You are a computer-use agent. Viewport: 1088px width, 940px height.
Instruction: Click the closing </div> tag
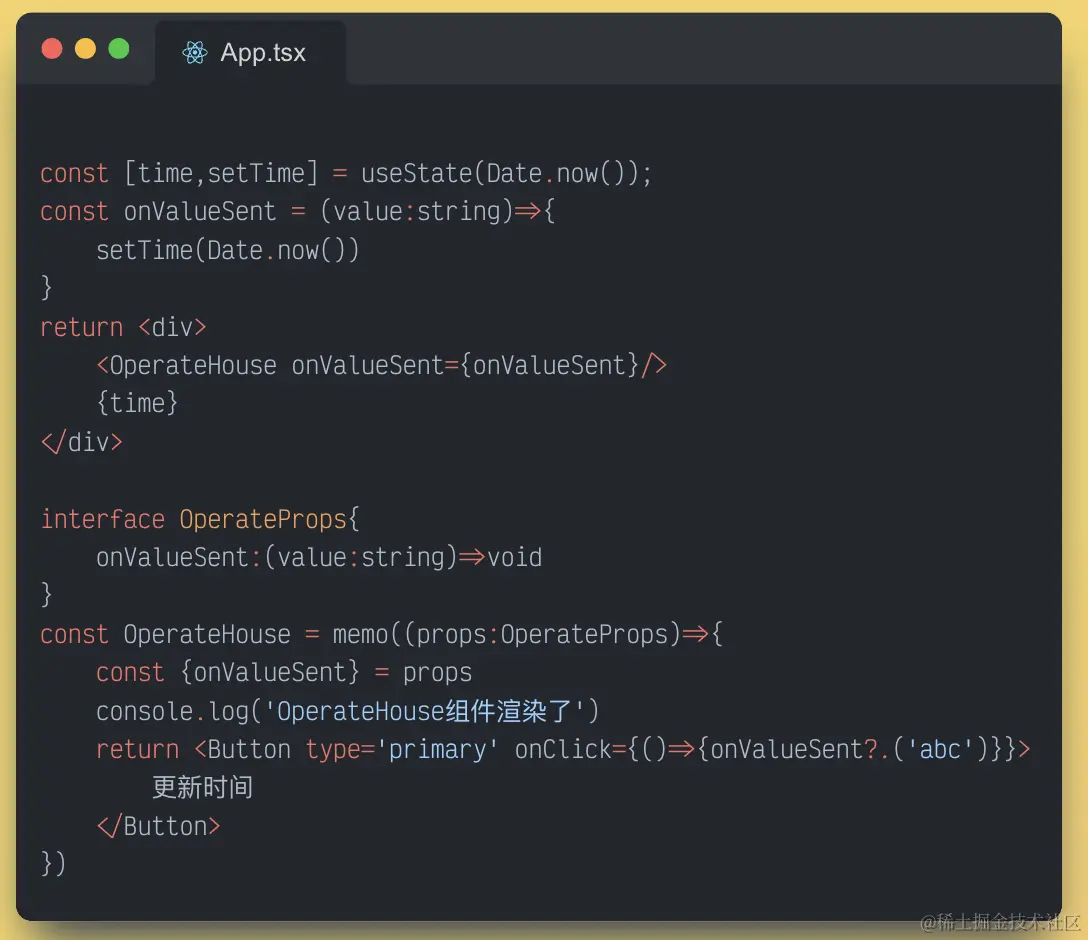coord(82,442)
